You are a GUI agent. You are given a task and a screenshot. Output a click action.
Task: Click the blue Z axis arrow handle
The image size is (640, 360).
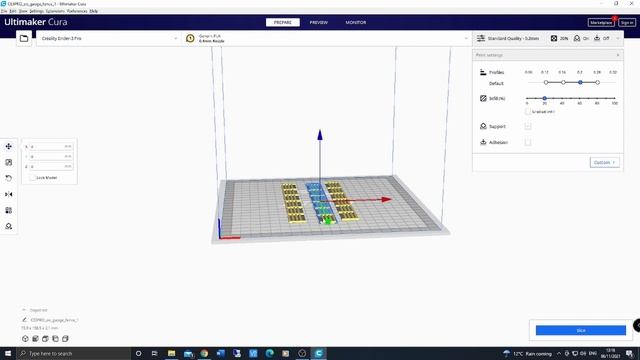(x=320, y=135)
